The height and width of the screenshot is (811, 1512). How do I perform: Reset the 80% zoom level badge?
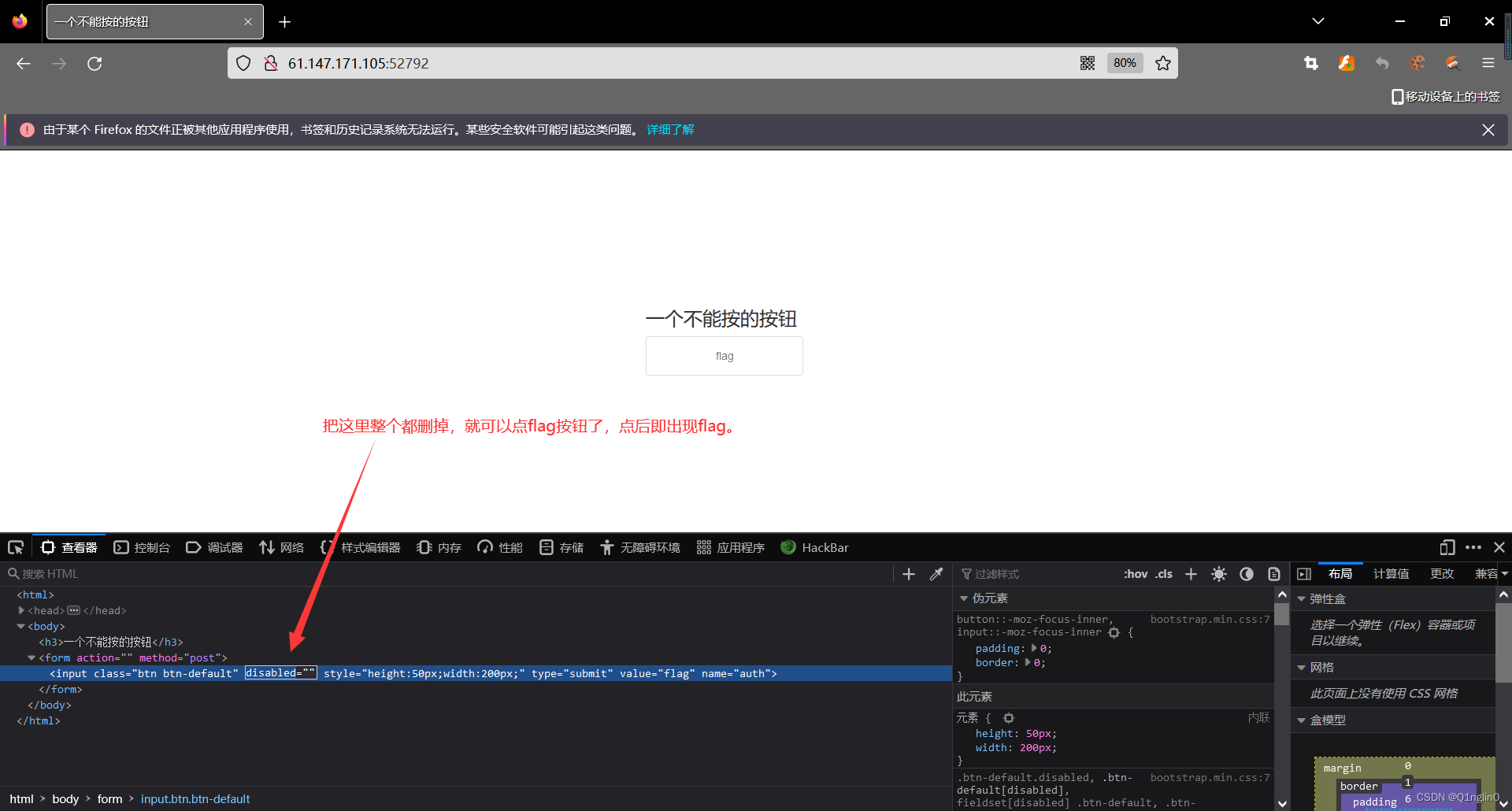pos(1125,64)
